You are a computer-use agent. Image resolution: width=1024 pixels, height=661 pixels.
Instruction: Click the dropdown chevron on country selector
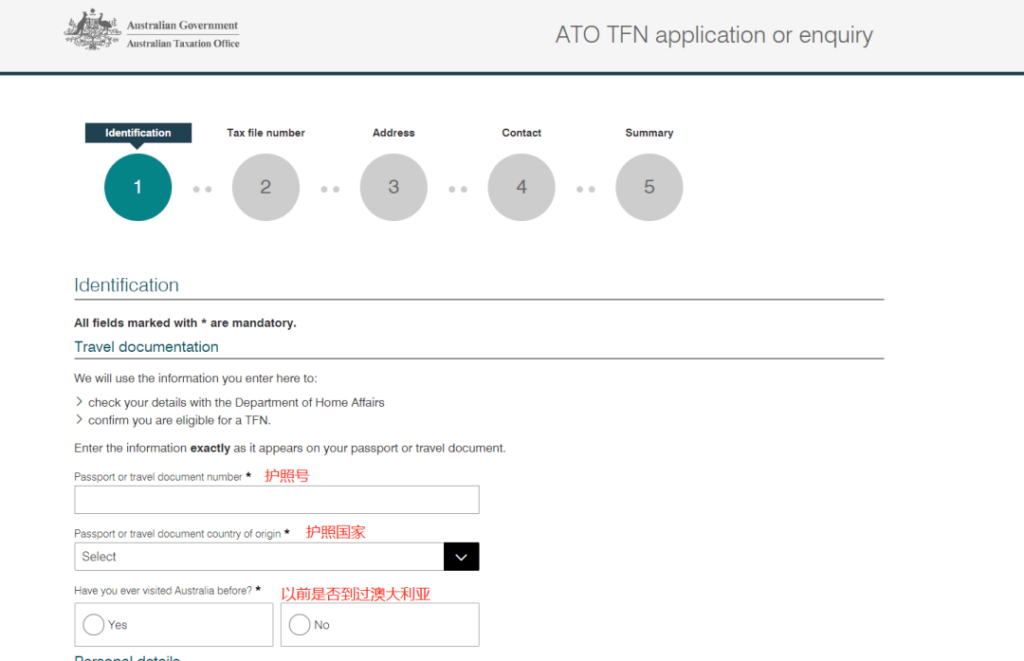tap(461, 556)
